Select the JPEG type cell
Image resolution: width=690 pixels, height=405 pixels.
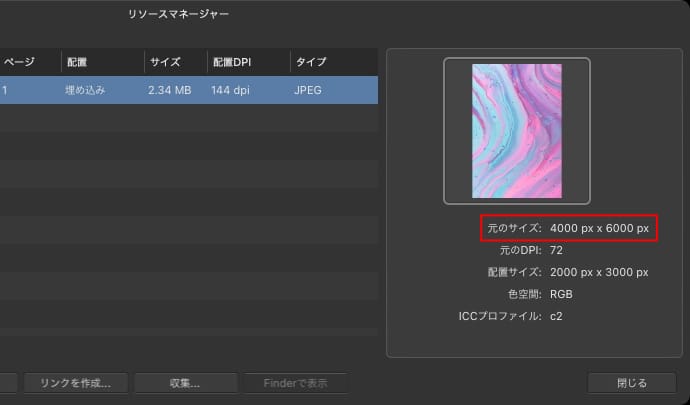(309, 90)
